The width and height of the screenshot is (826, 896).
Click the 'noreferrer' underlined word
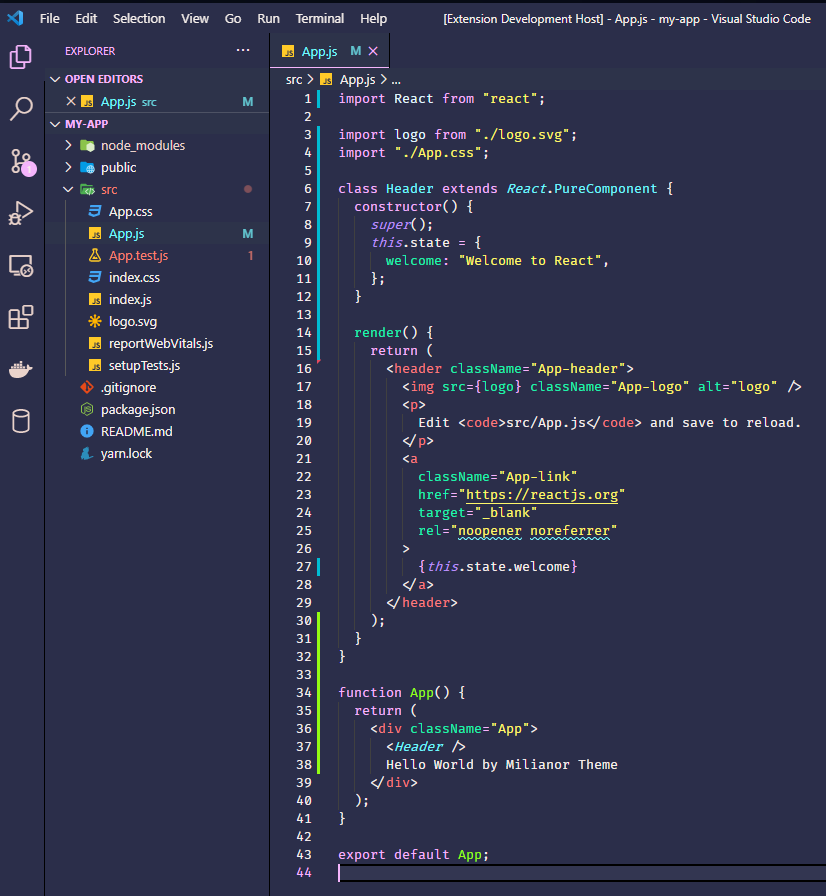tap(570, 530)
